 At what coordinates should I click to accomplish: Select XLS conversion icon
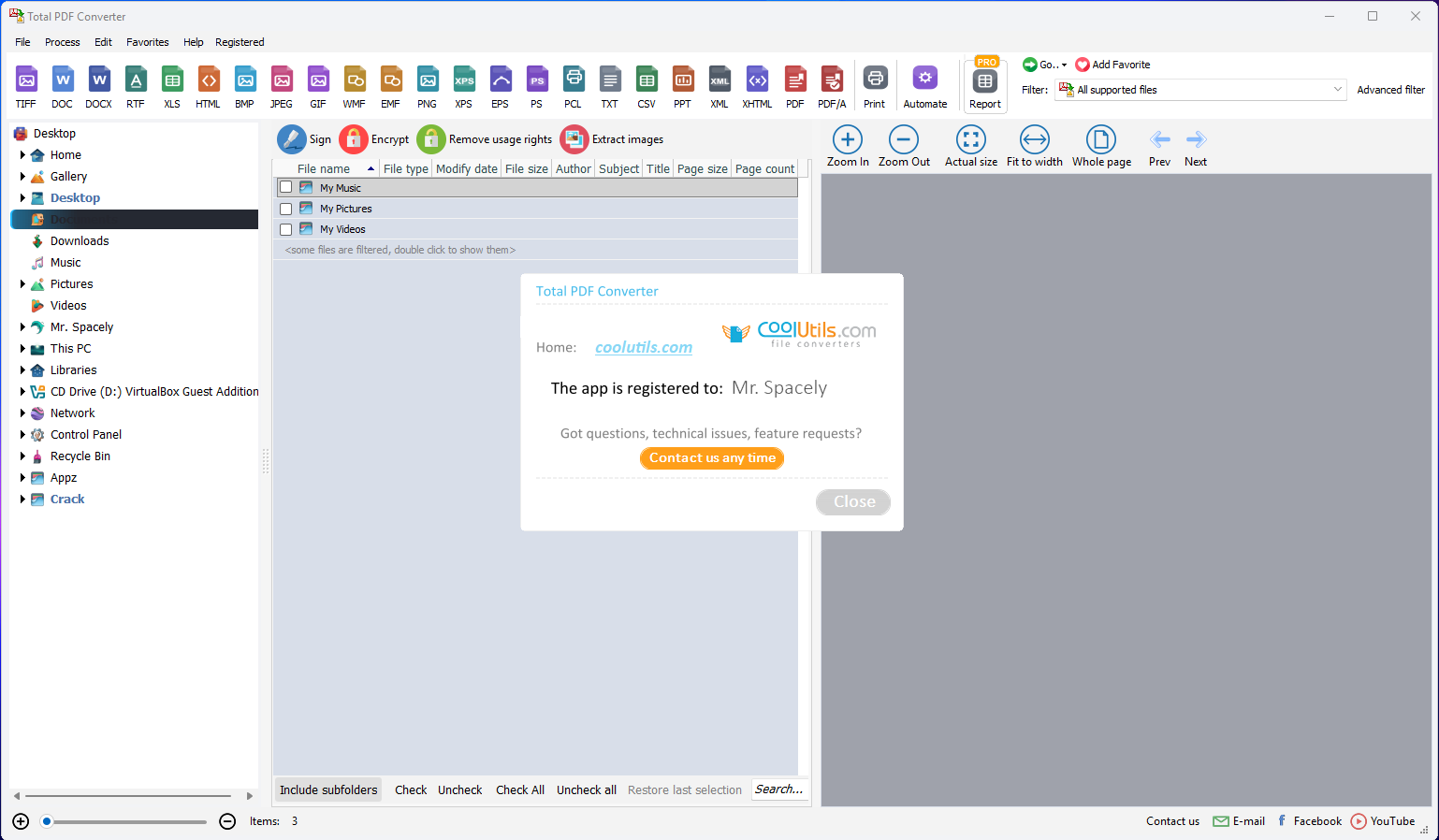(172, 87)
